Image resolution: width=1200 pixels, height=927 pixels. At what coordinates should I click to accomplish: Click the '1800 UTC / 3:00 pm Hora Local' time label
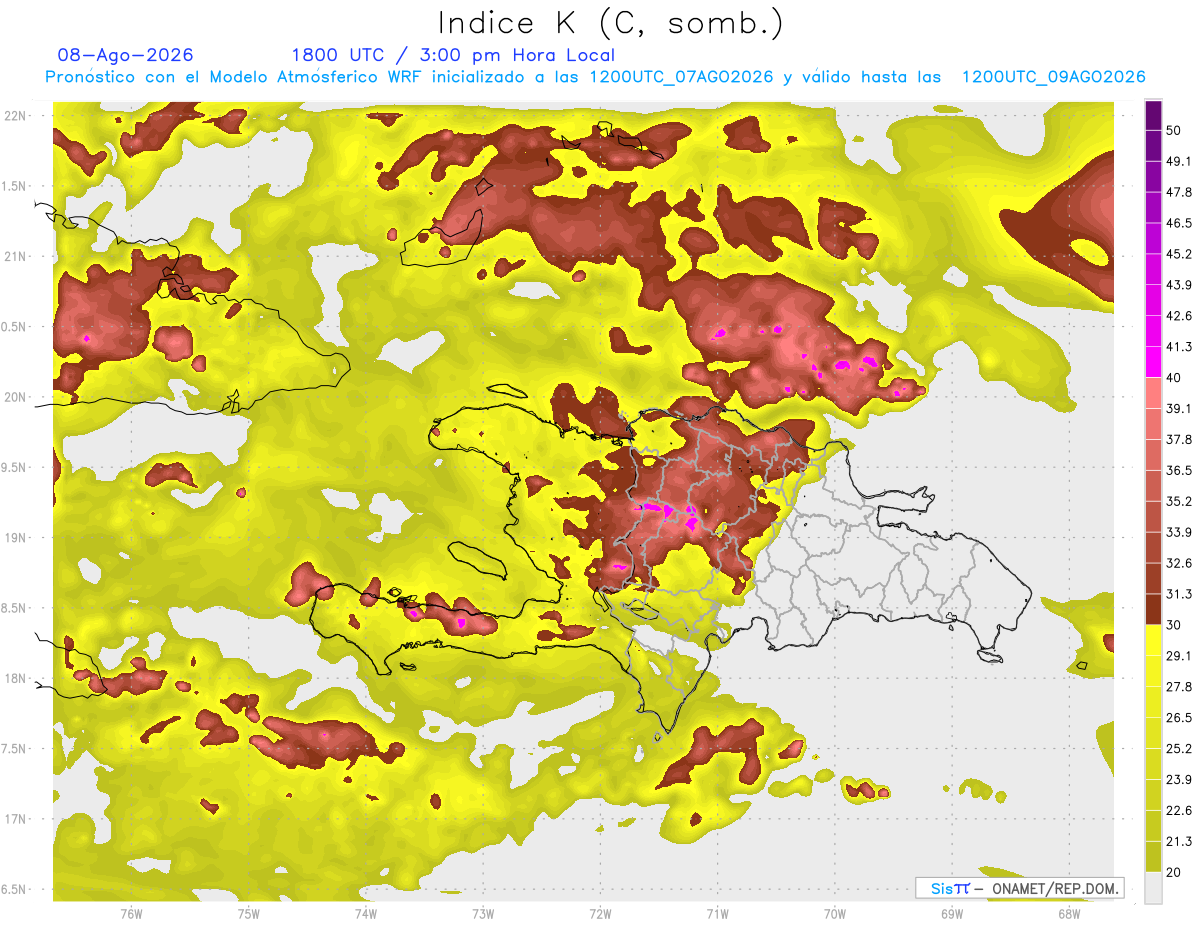[x=453, y=55]
